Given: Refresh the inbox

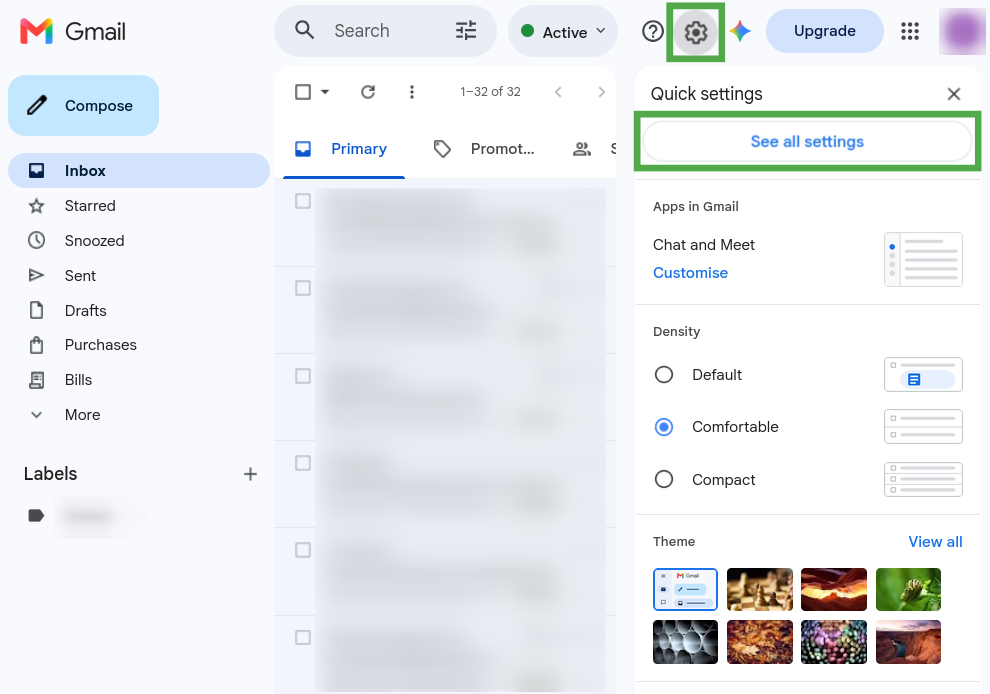Looking at the screenshot, I should (x=368, y=92).
